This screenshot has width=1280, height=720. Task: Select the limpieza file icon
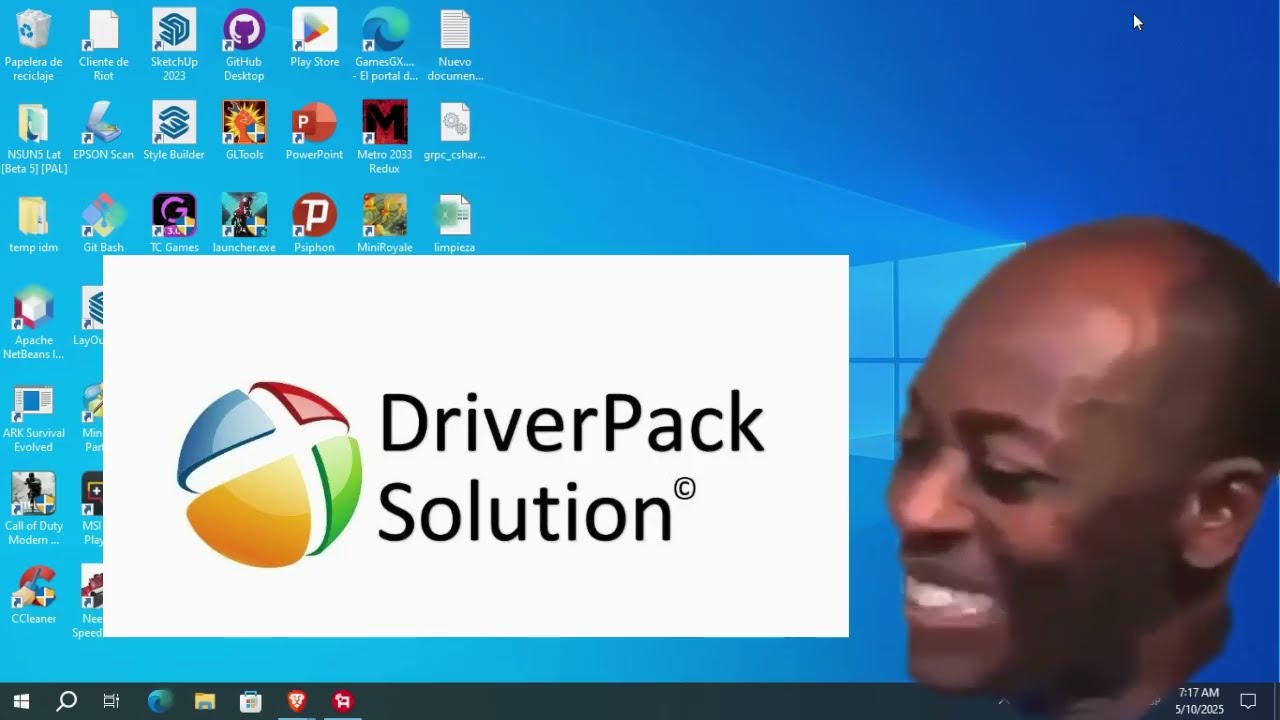[x=455, y=224]
